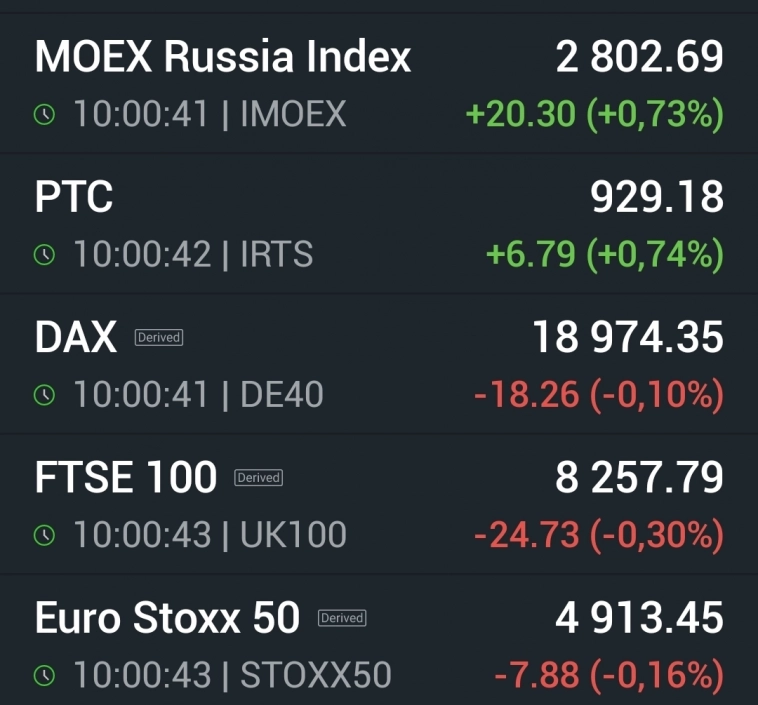Viewport: 758px width, 705px height.
Task: Click the IMOEX ticker symbol
Action: (293, 115)
